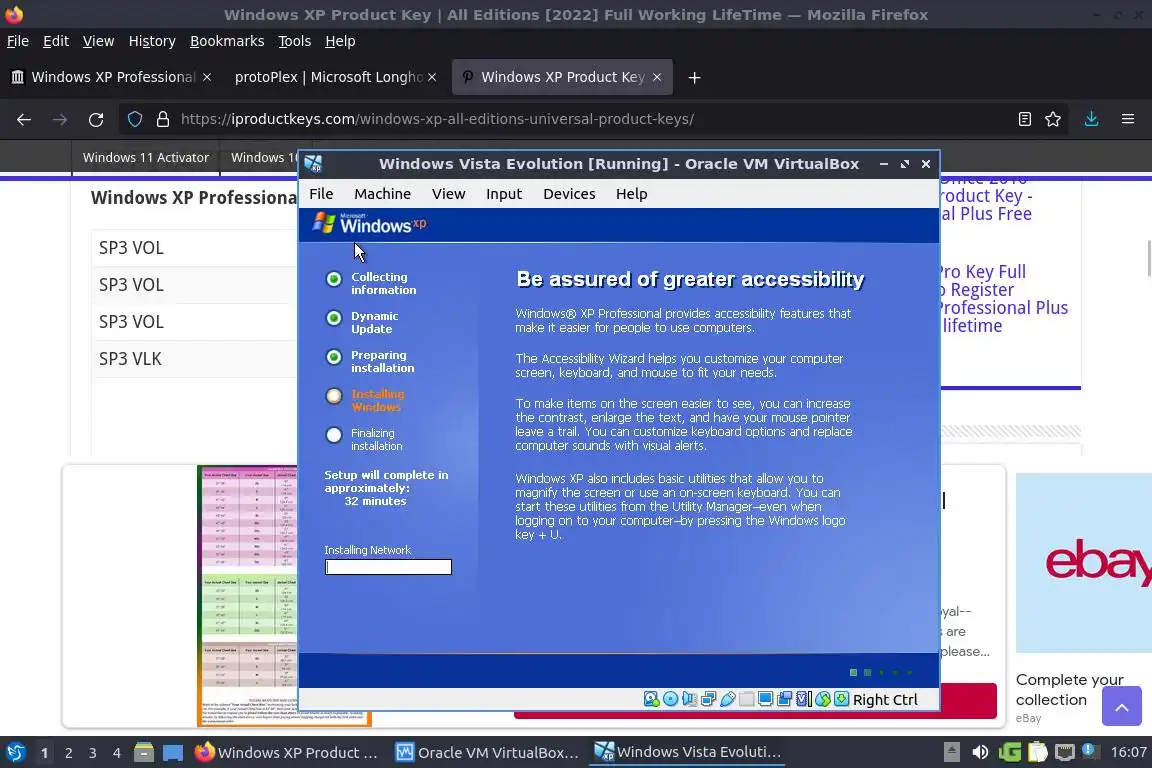Close the protoPlex tab

[x=432, y=77]
